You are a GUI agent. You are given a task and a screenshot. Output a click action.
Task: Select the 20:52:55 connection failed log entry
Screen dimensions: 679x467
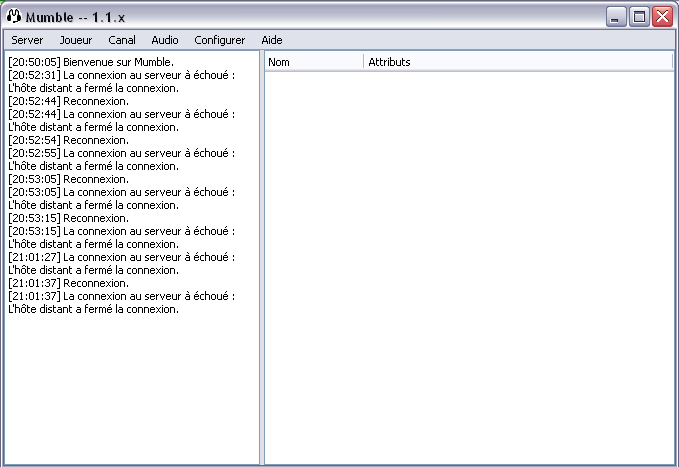click(122, 159)
